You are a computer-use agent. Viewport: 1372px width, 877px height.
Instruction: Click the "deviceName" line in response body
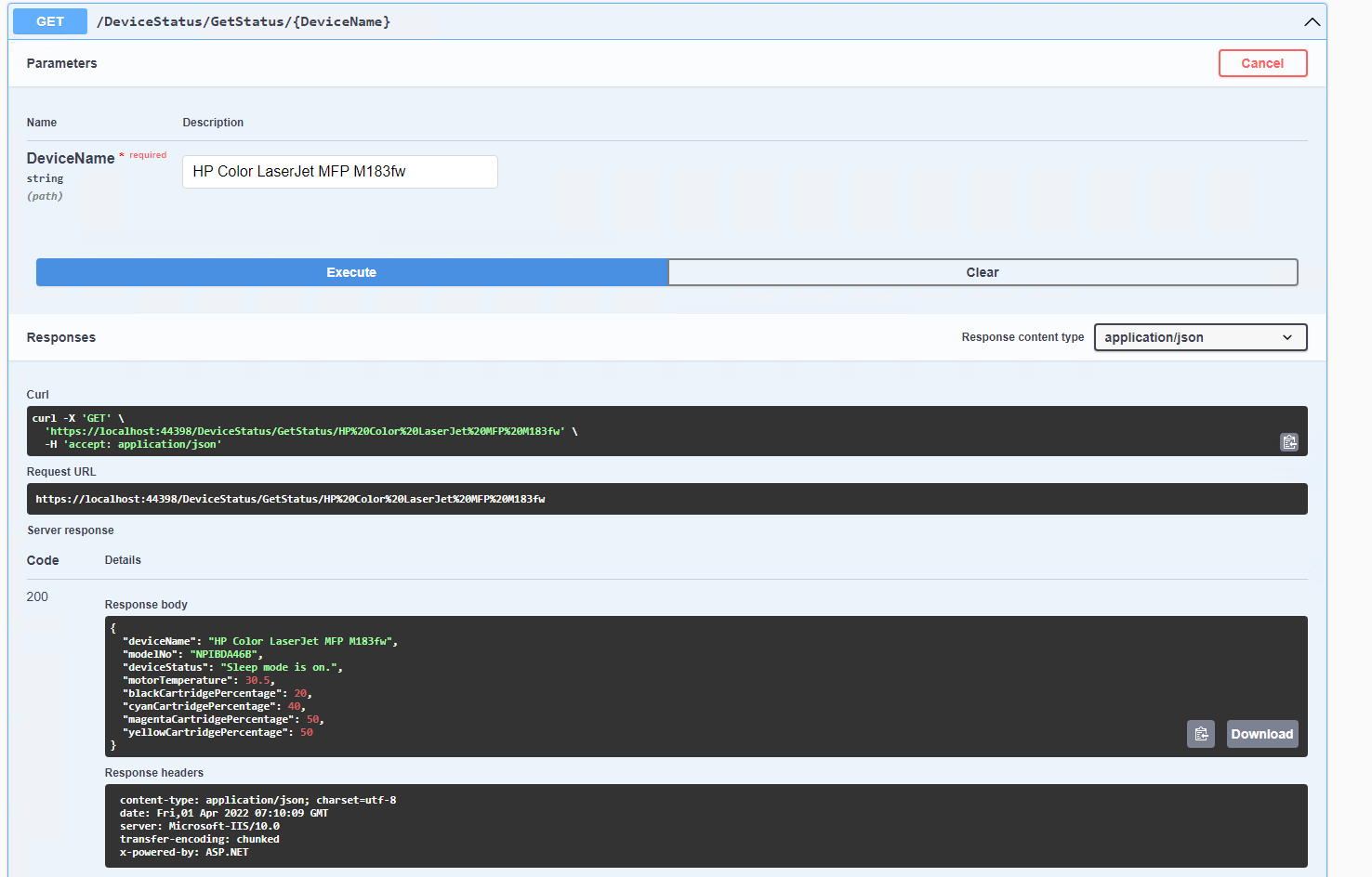point(259,641)
